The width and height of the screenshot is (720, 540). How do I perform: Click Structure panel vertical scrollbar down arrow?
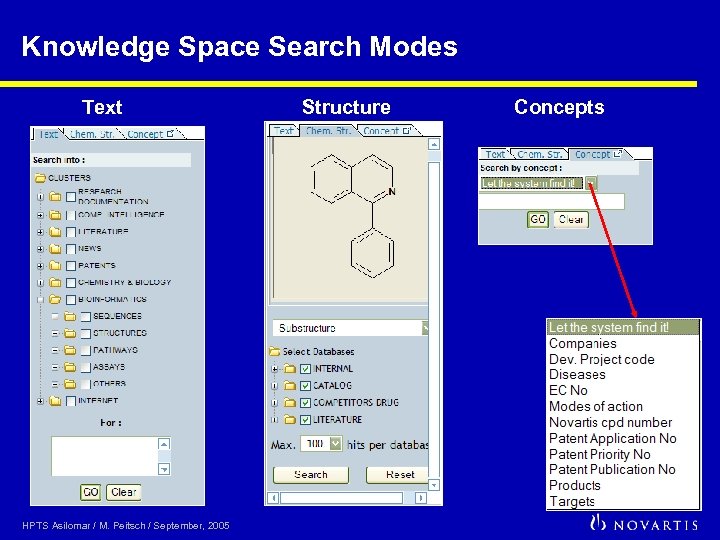point(434,485)
